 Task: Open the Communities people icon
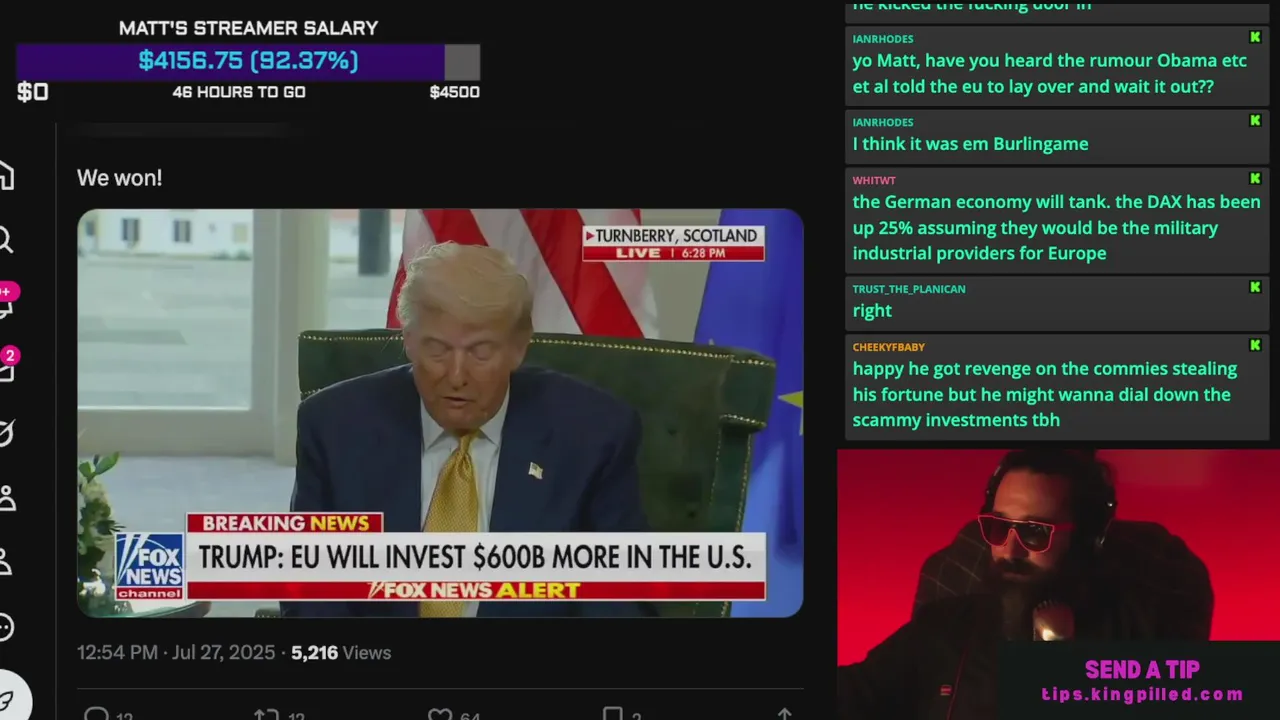tap(6, 497)
